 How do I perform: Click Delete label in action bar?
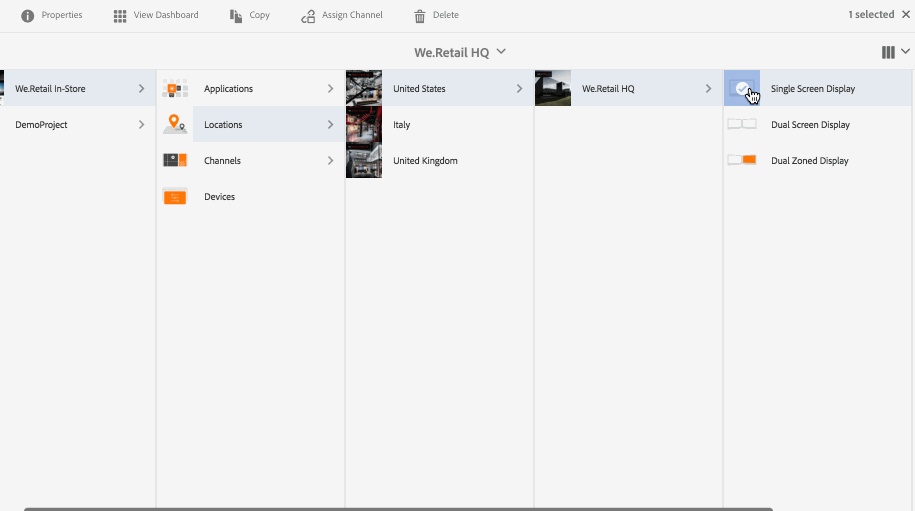coord(446,15)
